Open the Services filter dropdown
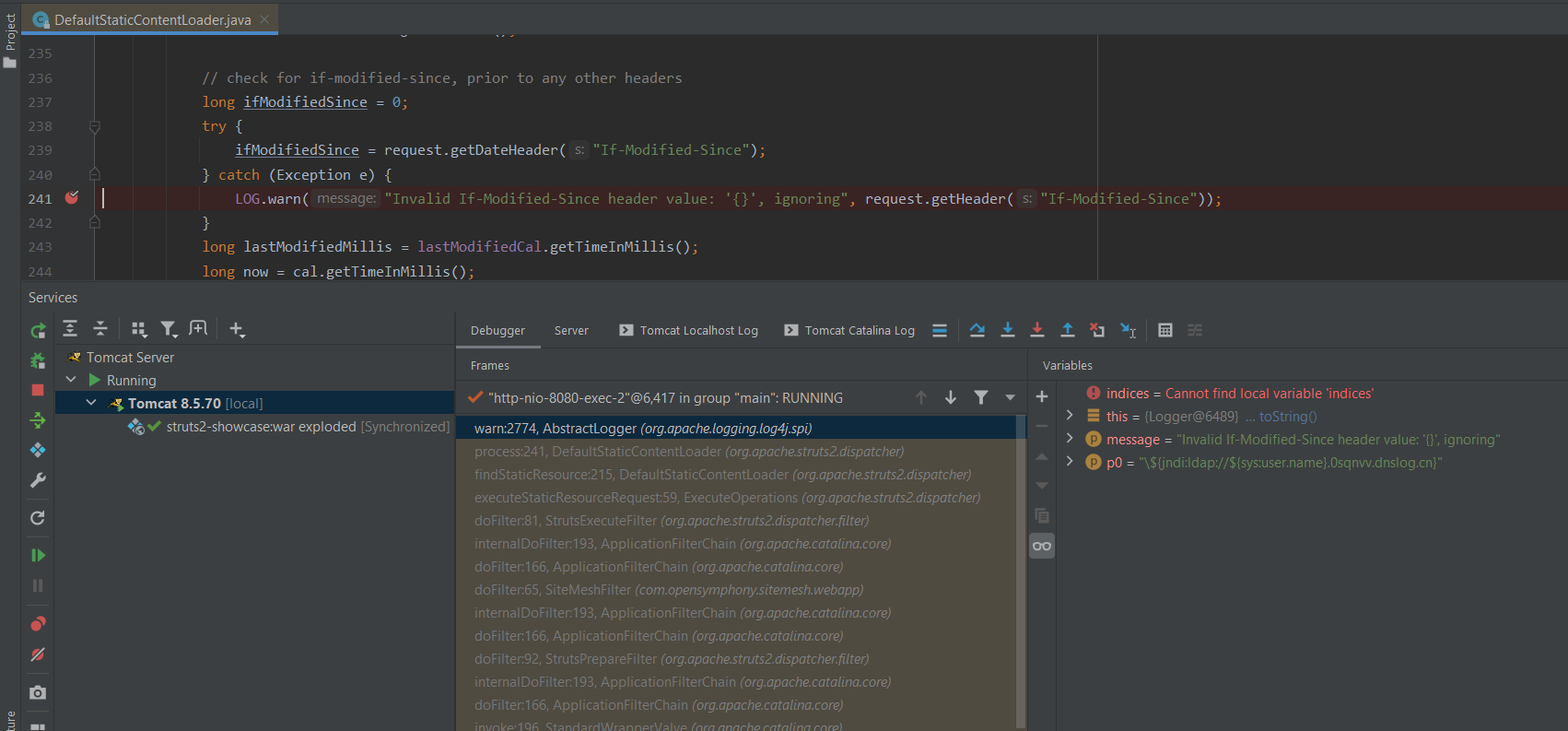 tap(169, 329)
